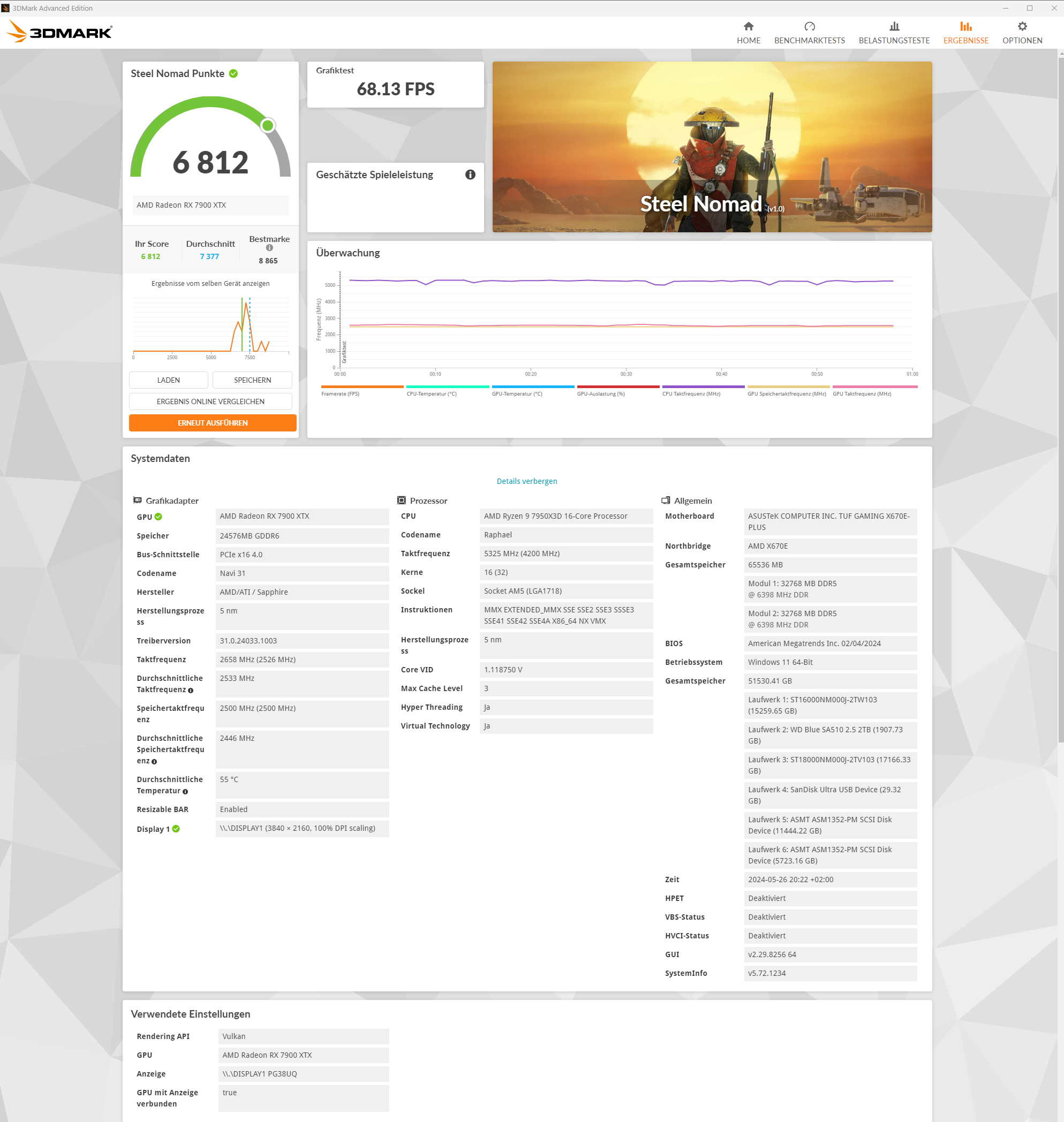1064x1122 pixels.
Task: Toggle the GPU-Auslastung (%) legend series
Action: [x=601, y=393]
